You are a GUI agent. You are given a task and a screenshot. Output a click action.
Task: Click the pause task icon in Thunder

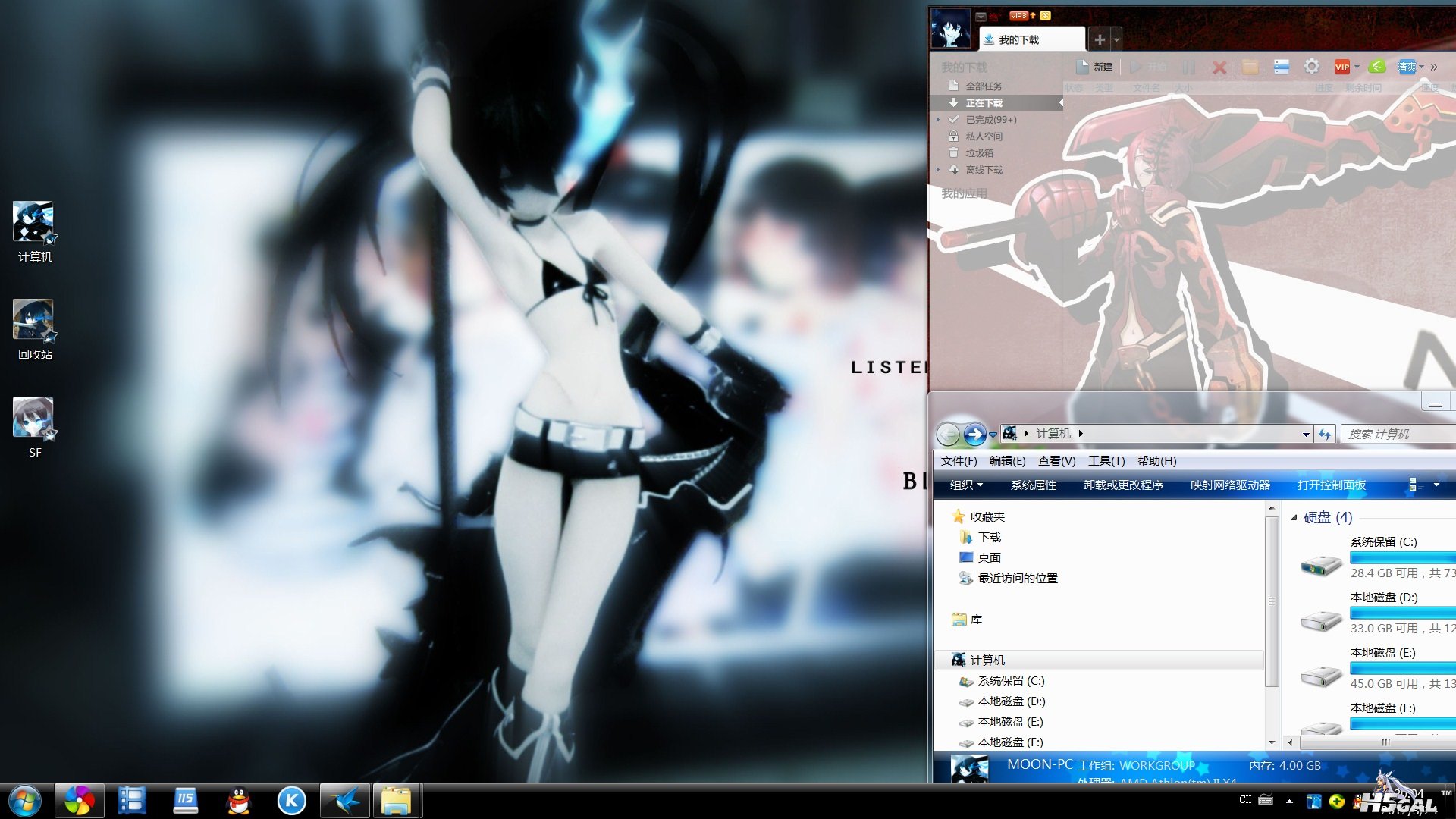click(x=1188, y=67)
